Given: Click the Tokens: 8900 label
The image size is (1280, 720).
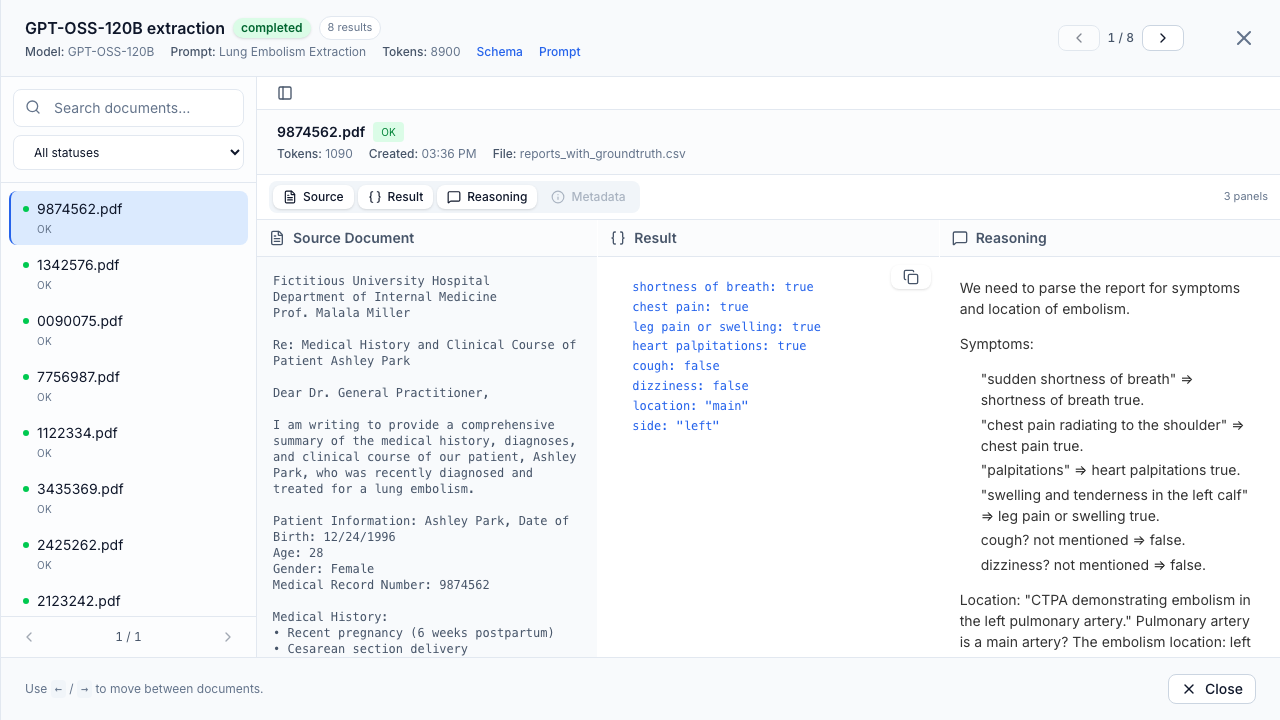Looking at the screenshot, I should pos(421,52).
